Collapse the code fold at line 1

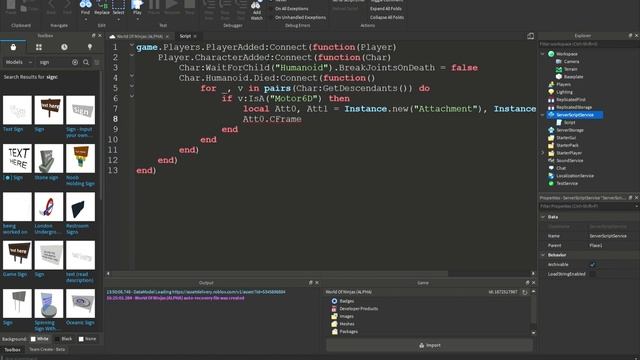coord(132,45)
